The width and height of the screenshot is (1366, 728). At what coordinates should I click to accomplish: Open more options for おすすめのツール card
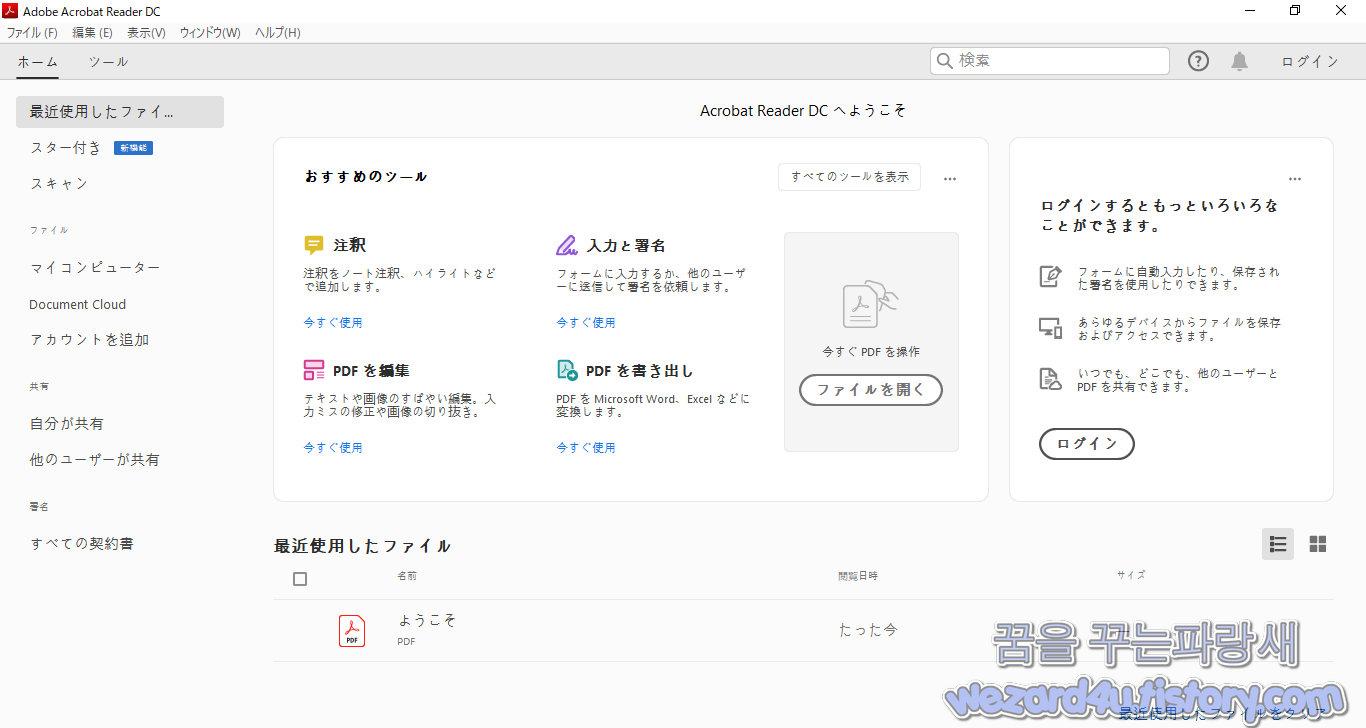click(x=950, y=179)
